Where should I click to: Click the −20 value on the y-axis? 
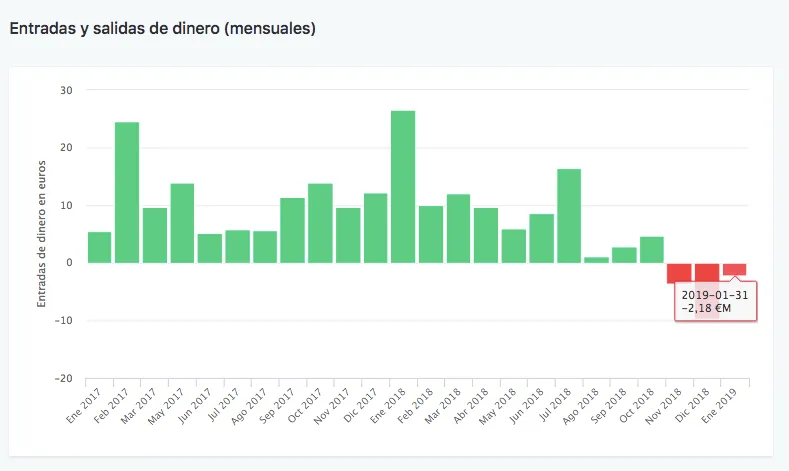[x=63, y=379]
